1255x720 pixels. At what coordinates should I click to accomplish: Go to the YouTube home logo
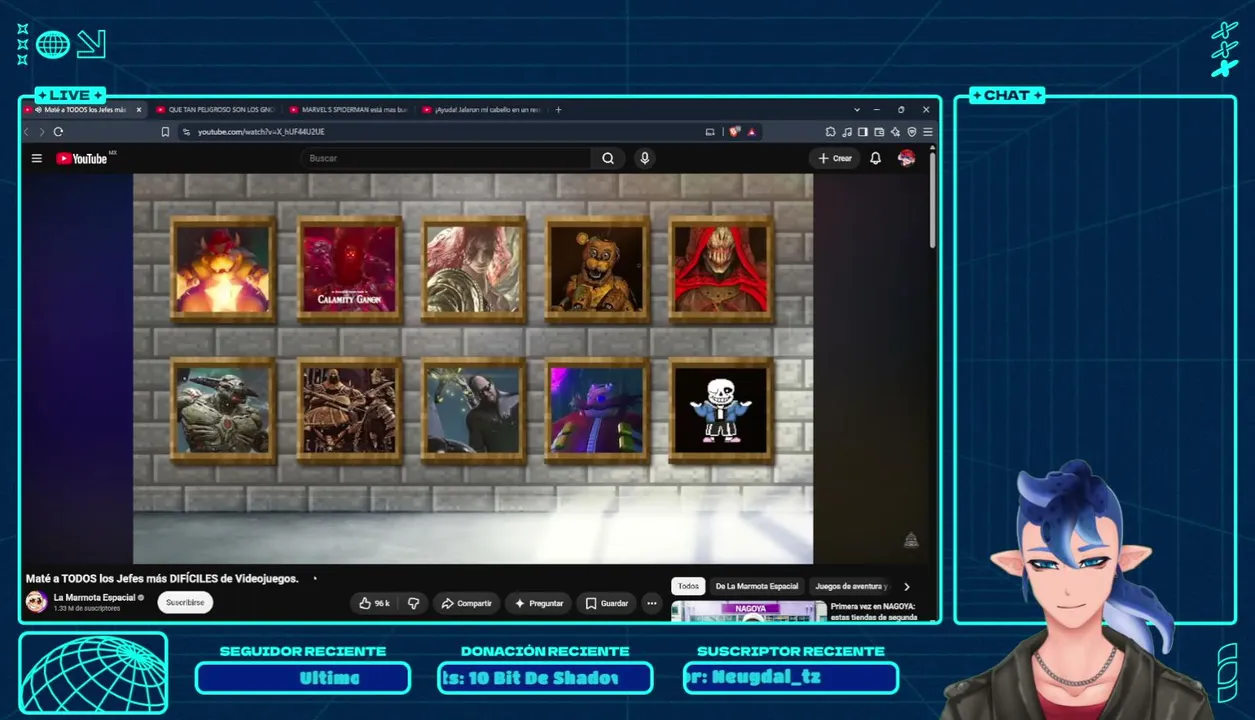tap(84, 158)
